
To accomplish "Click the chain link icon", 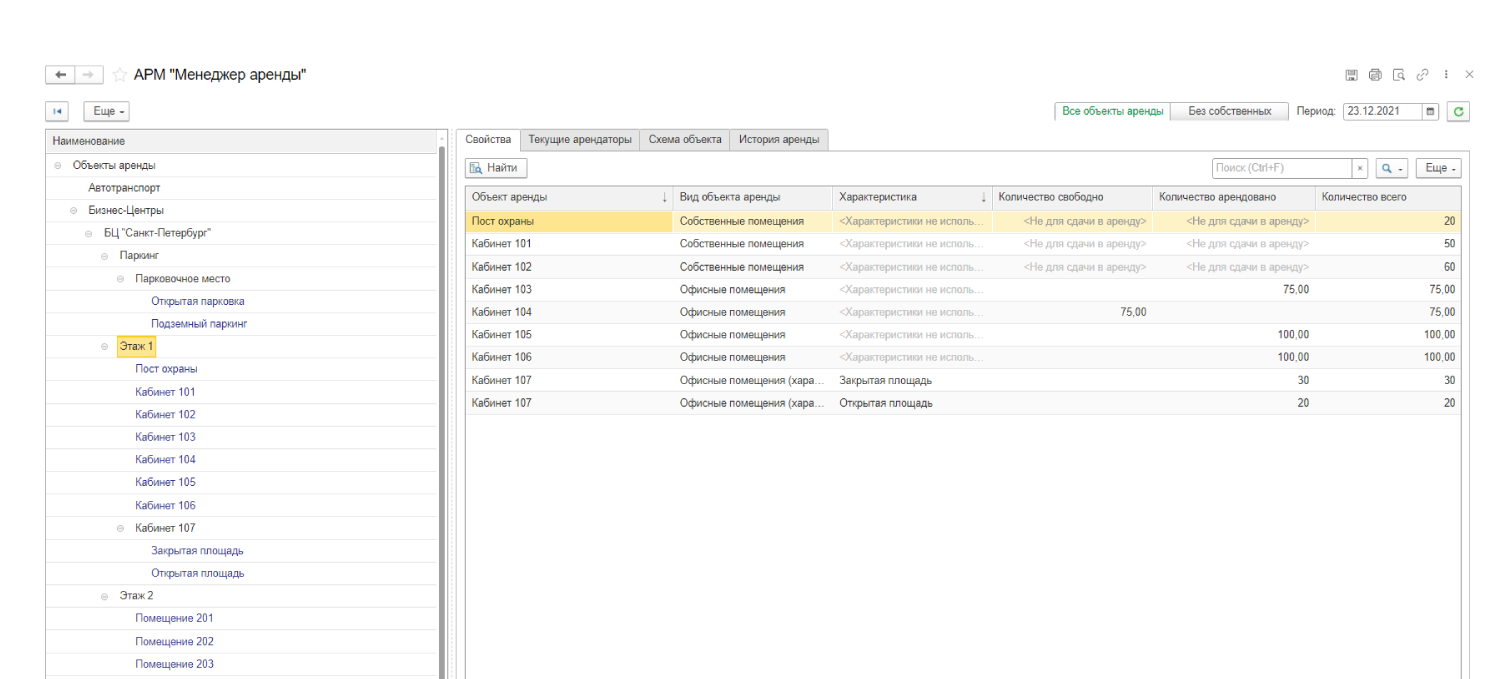I will pyautogui.click(x=1422, y=75).
